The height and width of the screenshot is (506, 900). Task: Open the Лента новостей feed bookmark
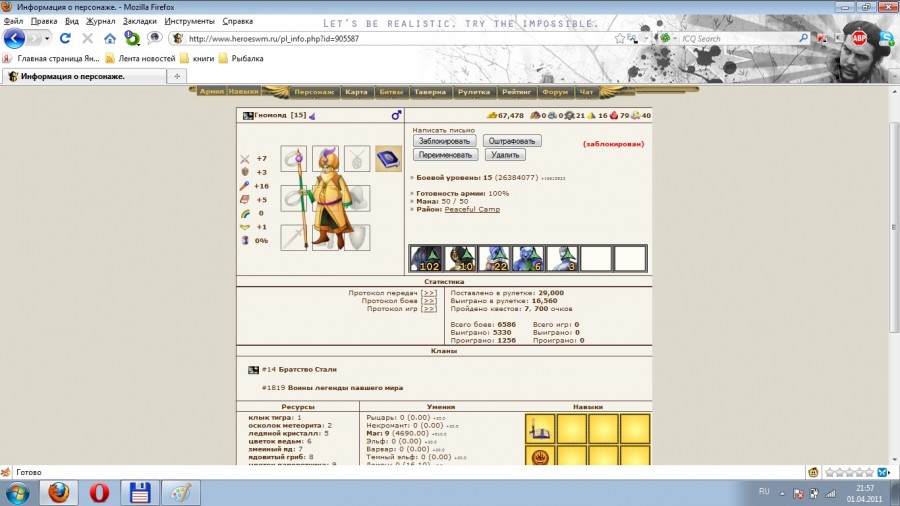pyautogui.click(x=140, y=59)
